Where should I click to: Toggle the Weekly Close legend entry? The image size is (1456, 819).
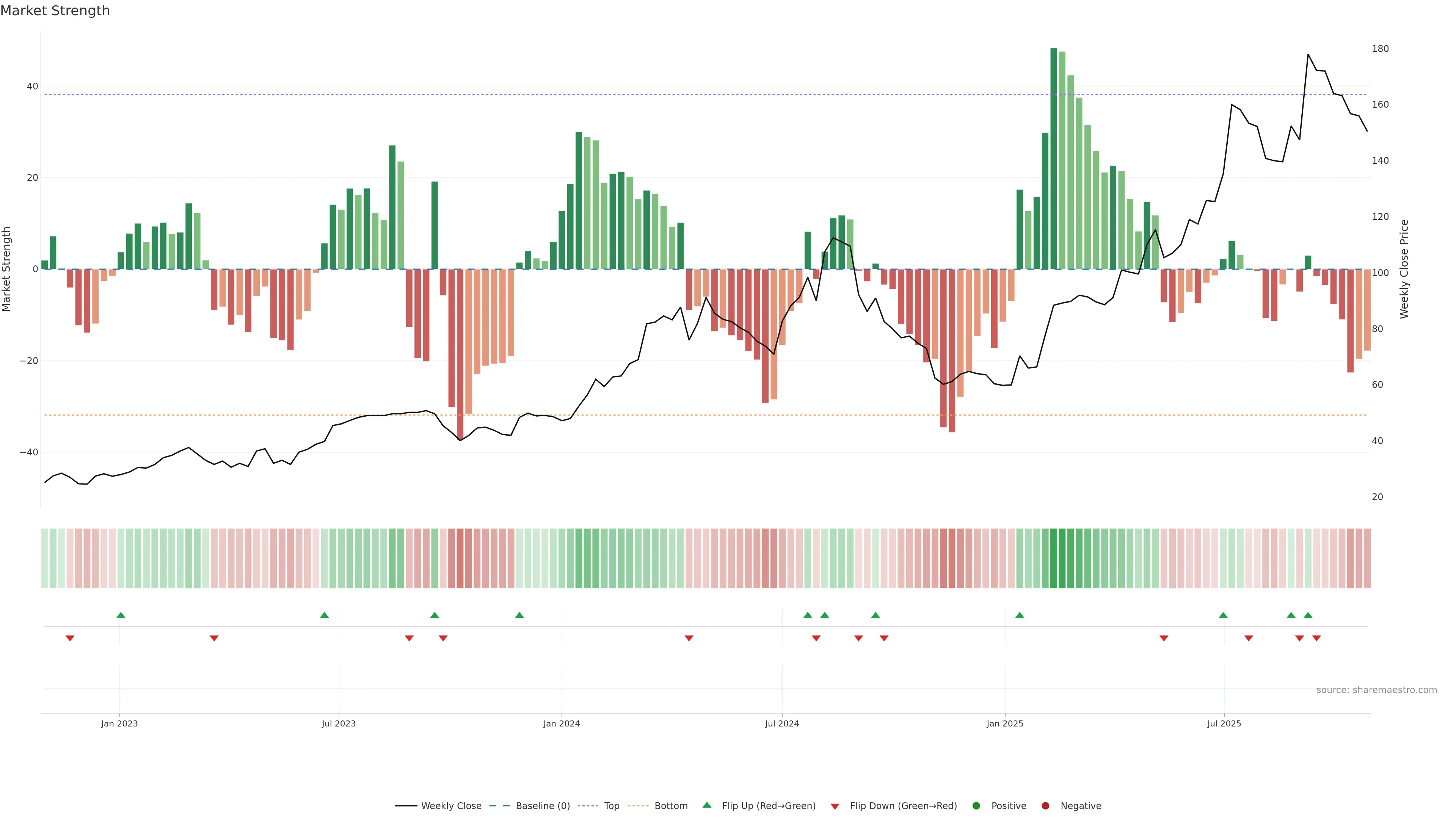coord(450,805)
